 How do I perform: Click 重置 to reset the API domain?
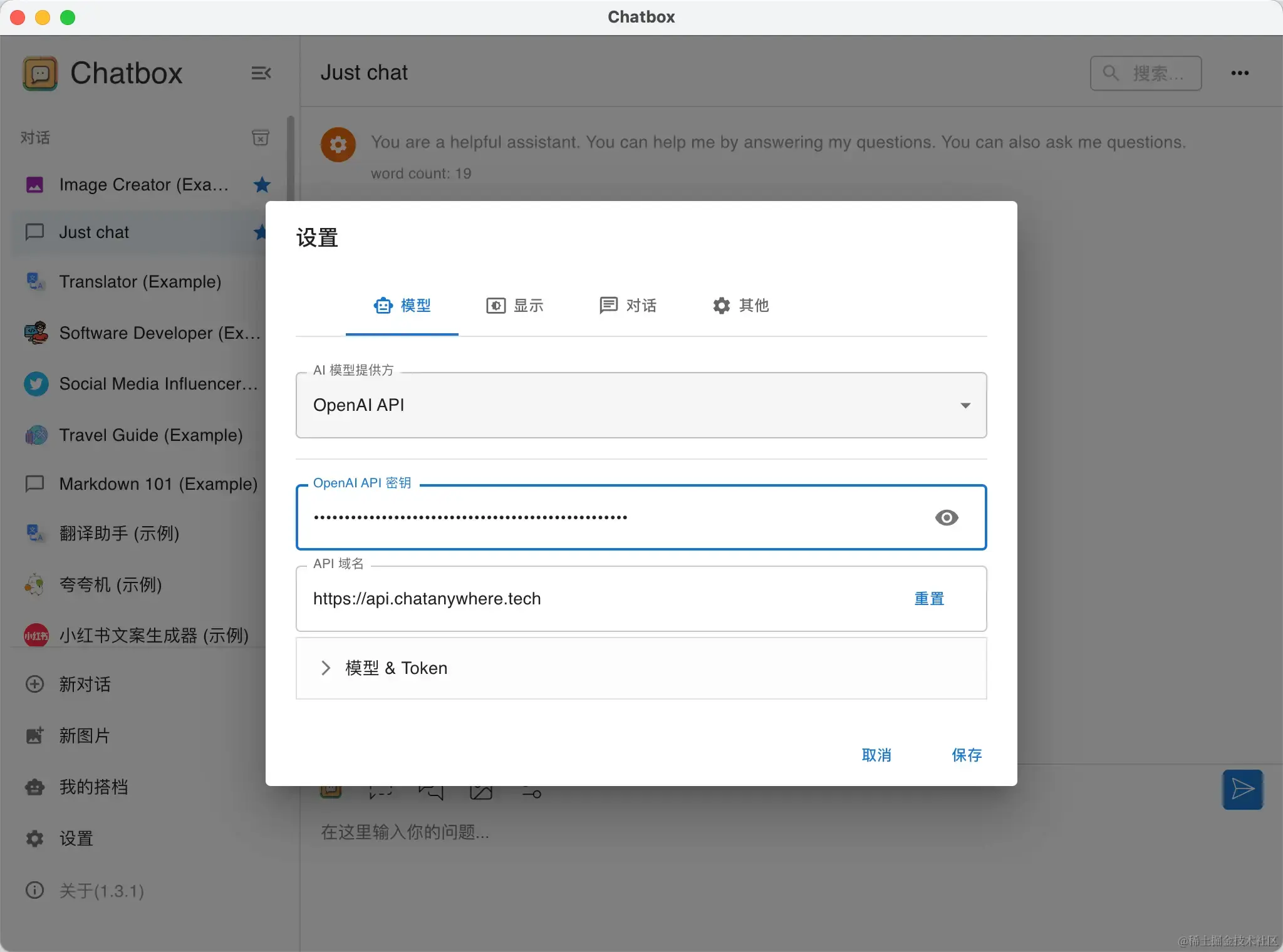929,599
